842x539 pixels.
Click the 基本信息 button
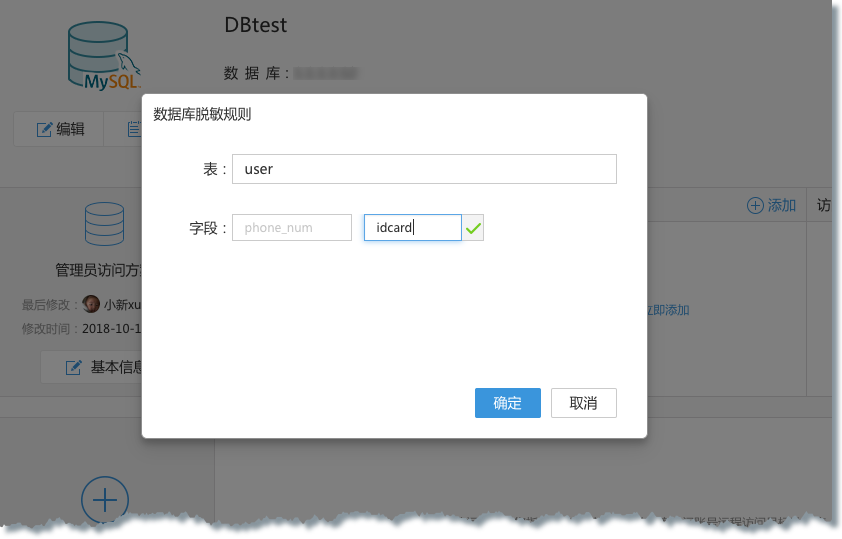[x=92, y=367]
